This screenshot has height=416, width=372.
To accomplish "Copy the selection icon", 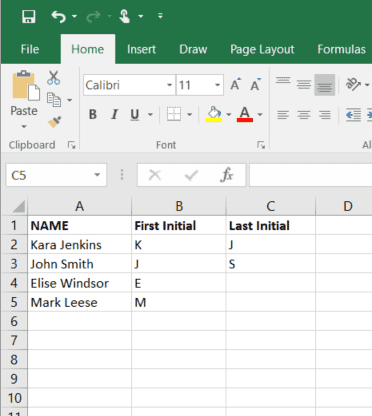I will point(54,100).
